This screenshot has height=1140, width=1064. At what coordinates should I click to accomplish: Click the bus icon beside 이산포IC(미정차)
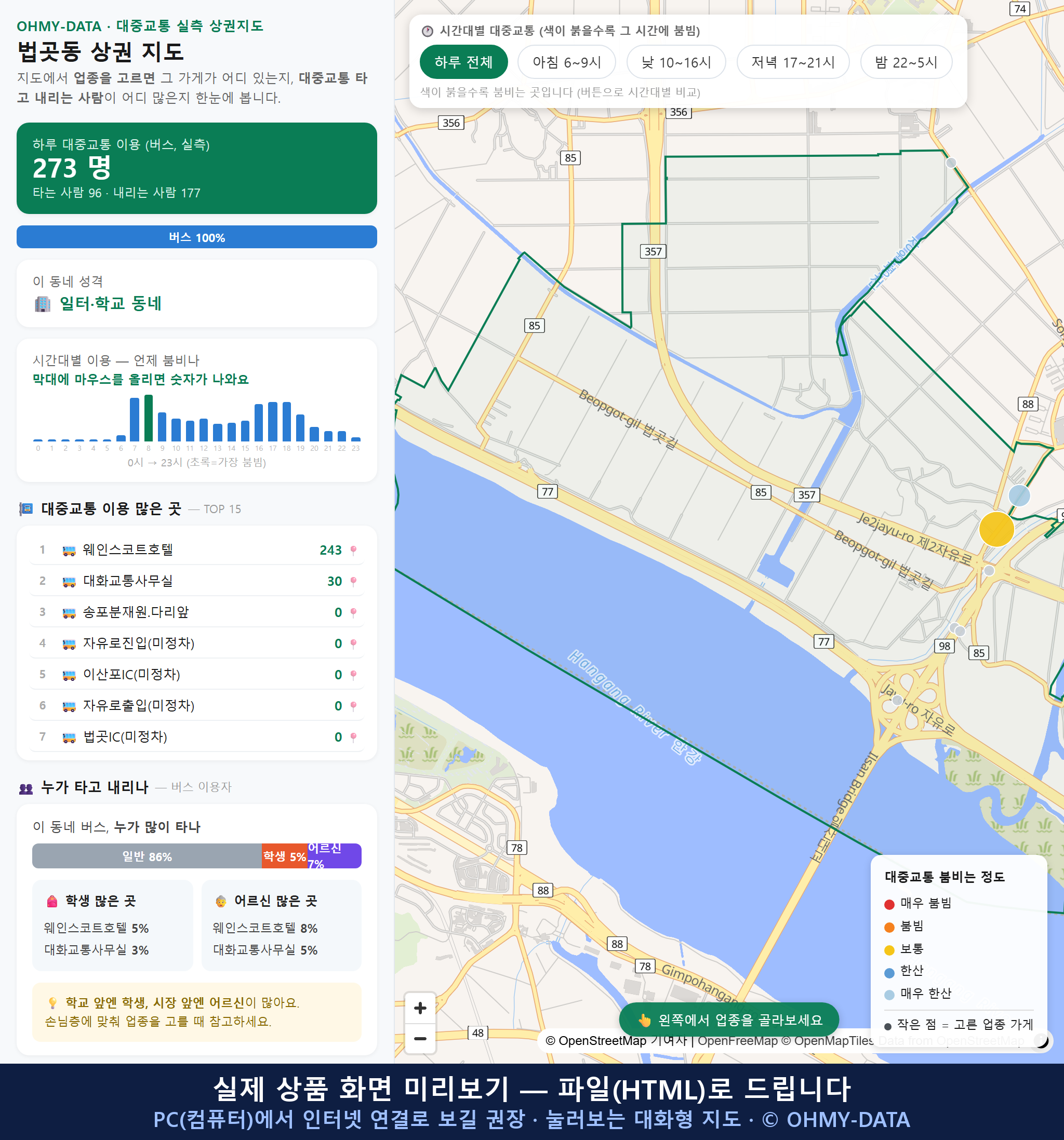point(69,675)
